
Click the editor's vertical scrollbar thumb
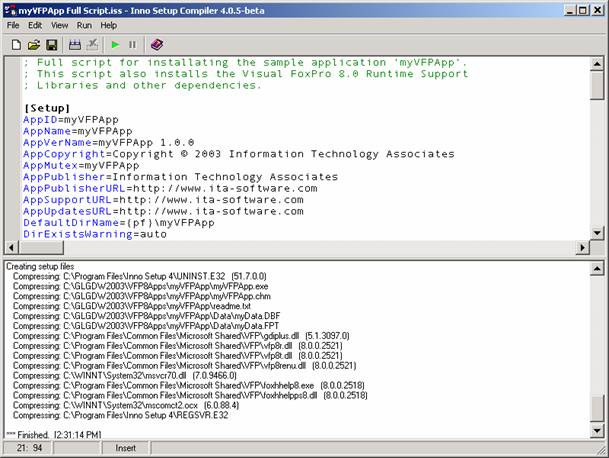click(x=597, y=85)
